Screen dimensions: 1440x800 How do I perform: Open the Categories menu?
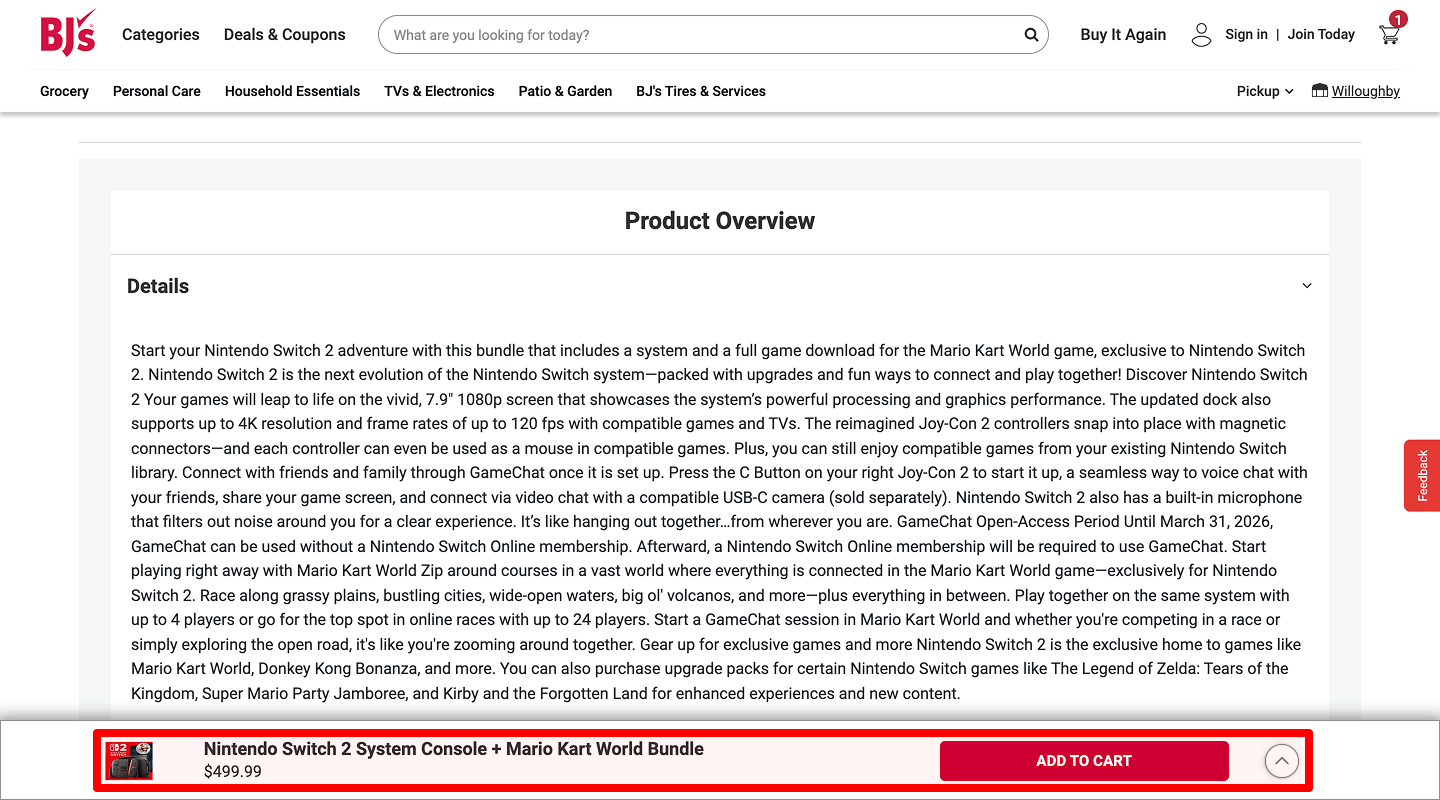[x=160, y=34]
